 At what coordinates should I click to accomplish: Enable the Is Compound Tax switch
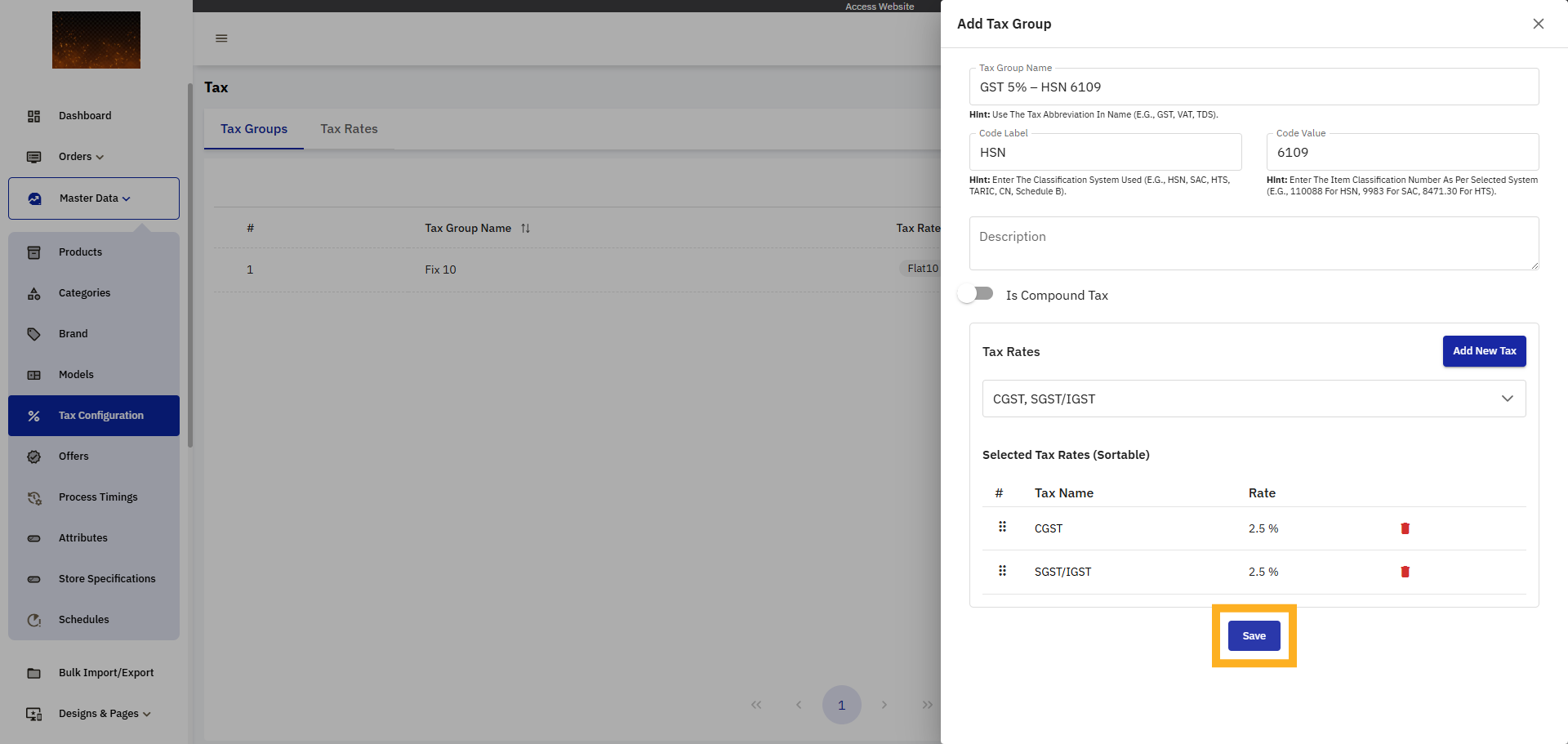(976, 294)
